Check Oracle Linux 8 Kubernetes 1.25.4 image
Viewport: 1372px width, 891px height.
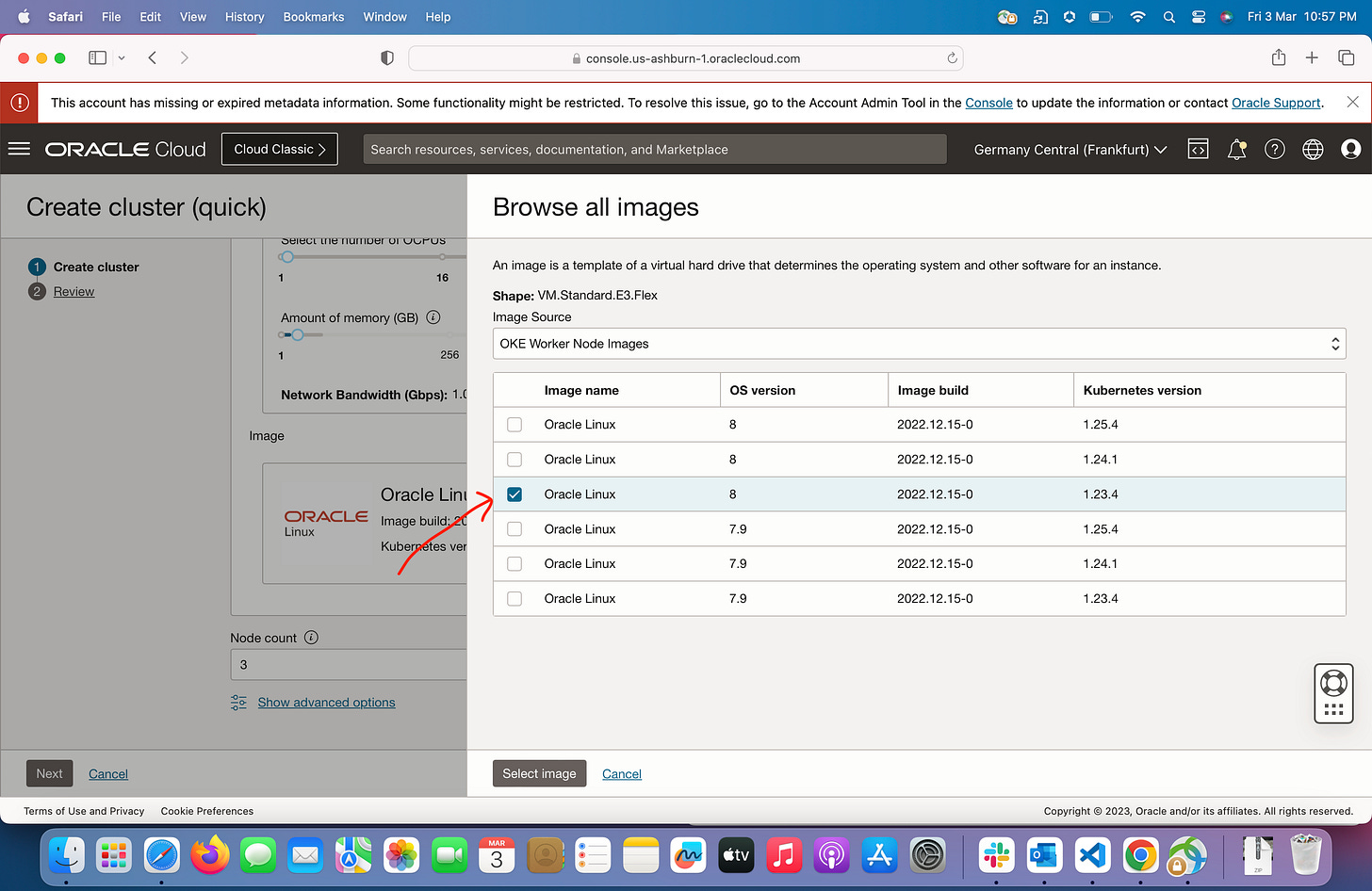coord(514,425)
